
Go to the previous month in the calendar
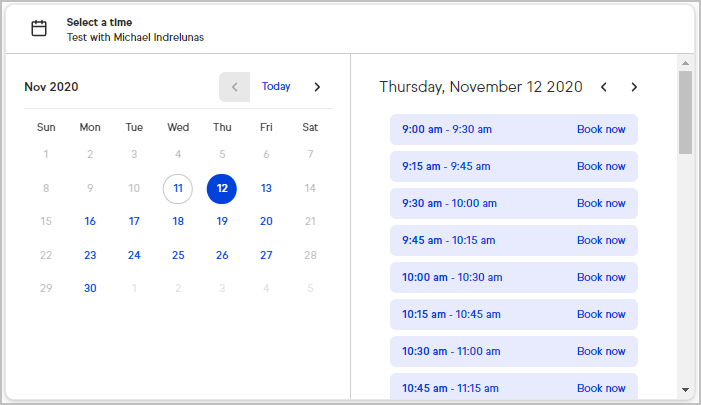click(x=234, y=87)
